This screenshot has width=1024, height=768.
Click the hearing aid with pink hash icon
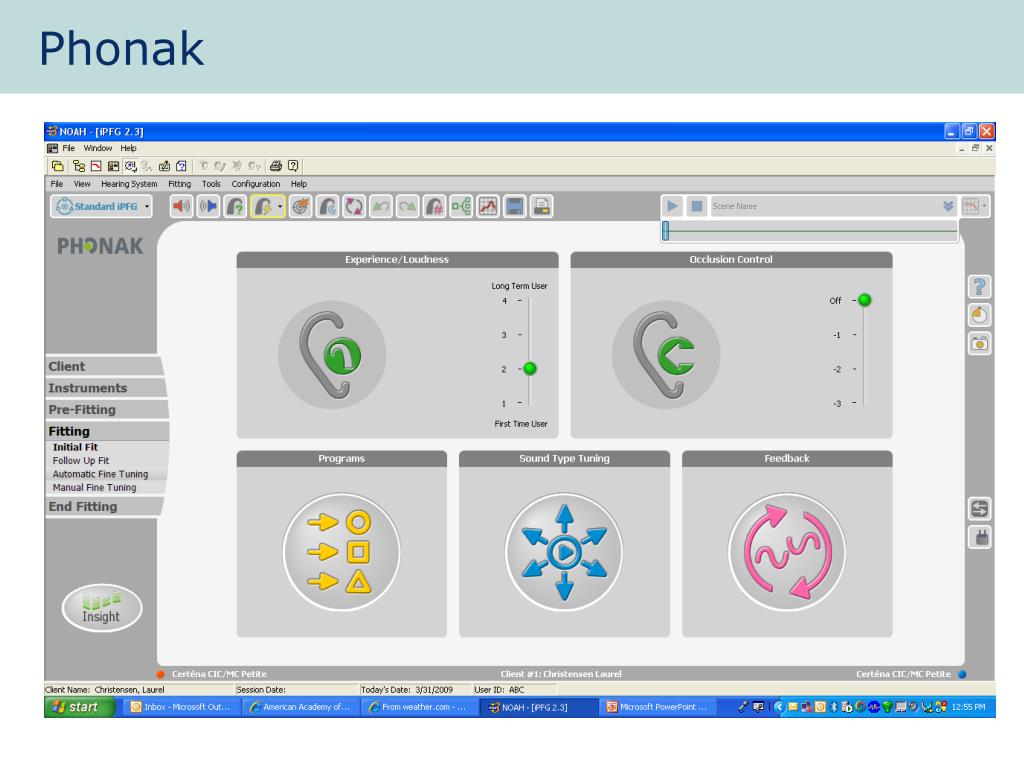coord(434,206)
